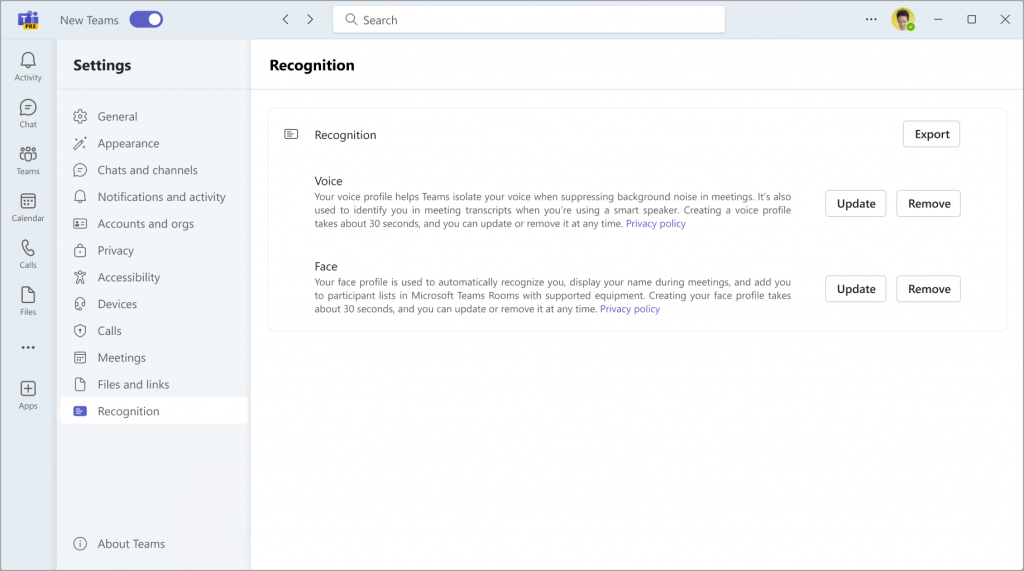Open Meetings settings

pos(153,357)
